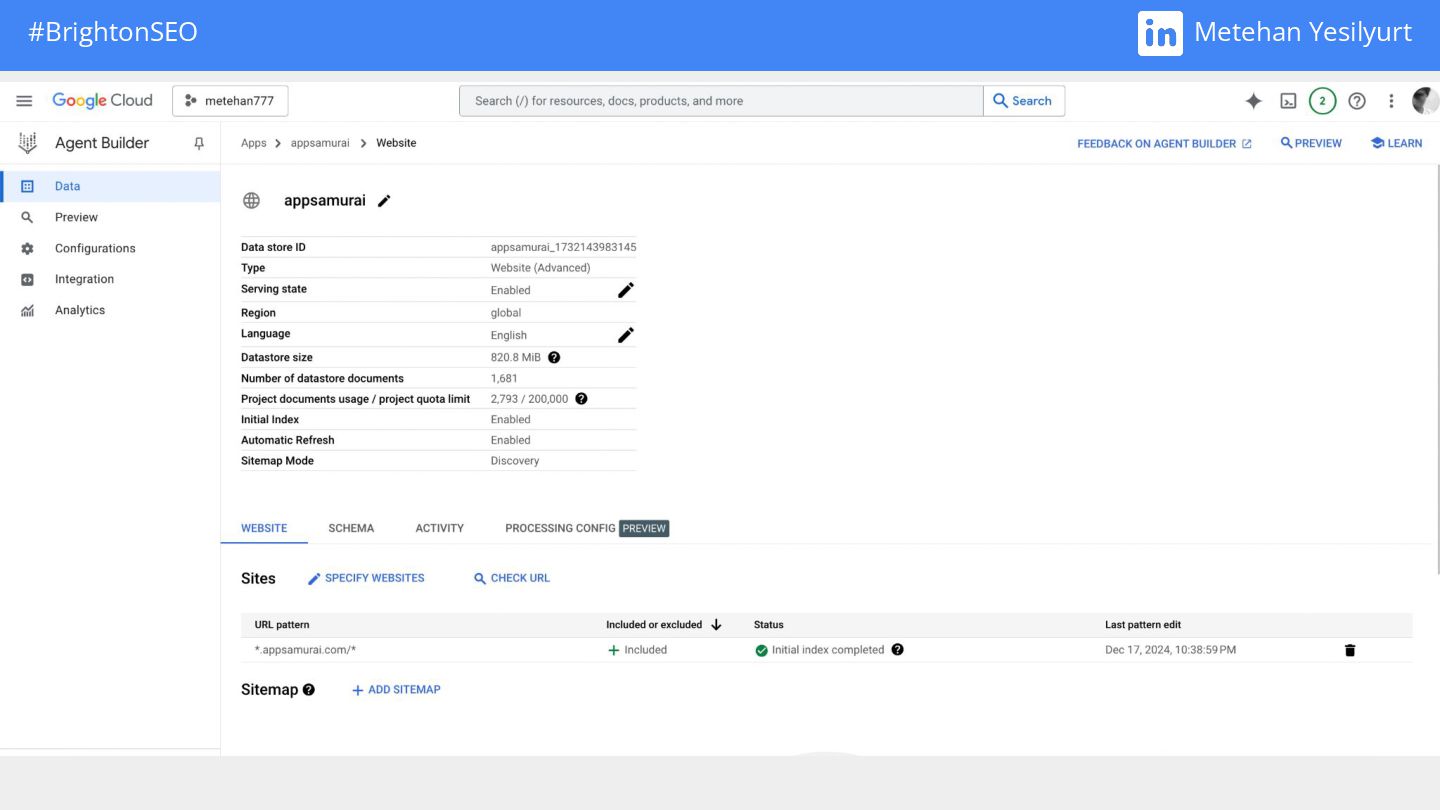Image resolution: width=1440 pixels, height=810 pixels.
Task: Click the Configurations gear icon
Action: [27, 248]
